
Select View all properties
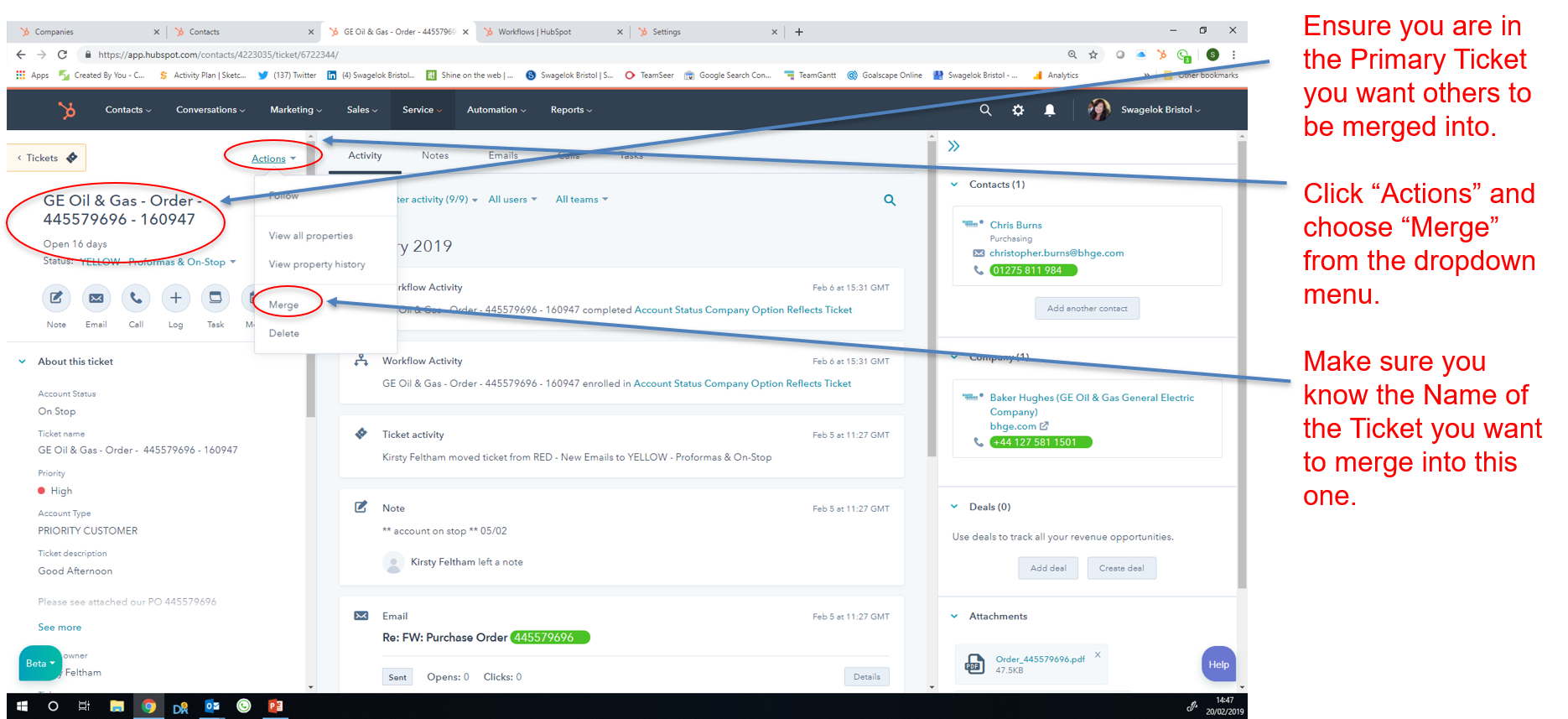point(311,236)
